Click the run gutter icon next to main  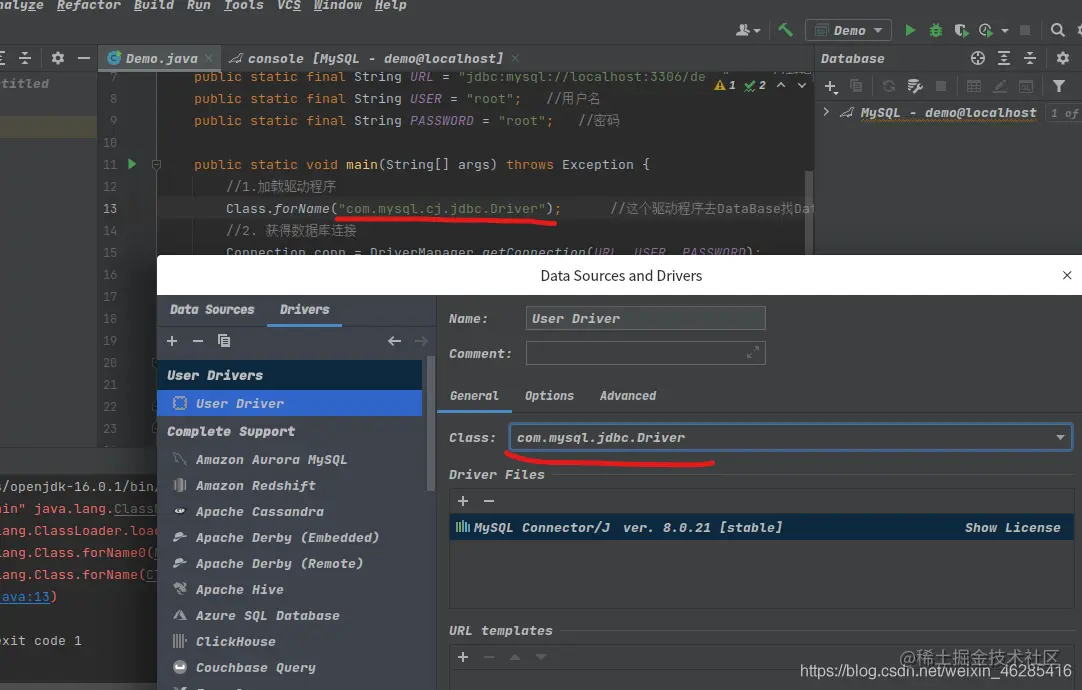(132, 164)
